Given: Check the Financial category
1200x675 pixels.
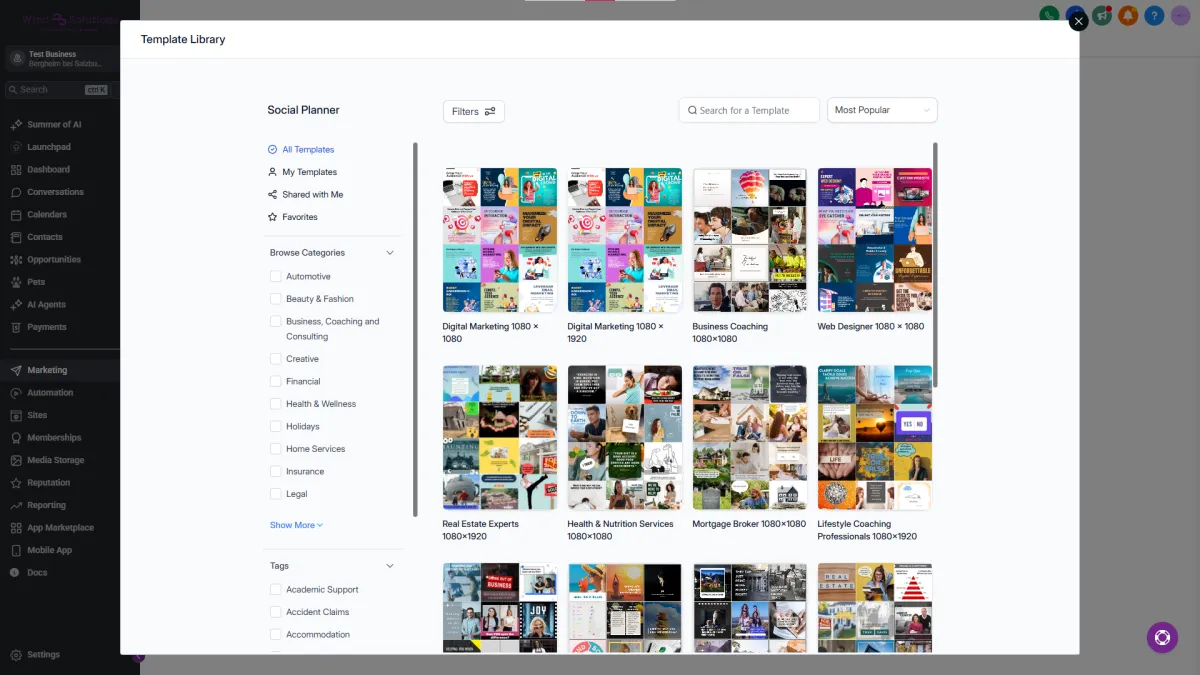Looking at the screenshot, I should coord(276,382).
